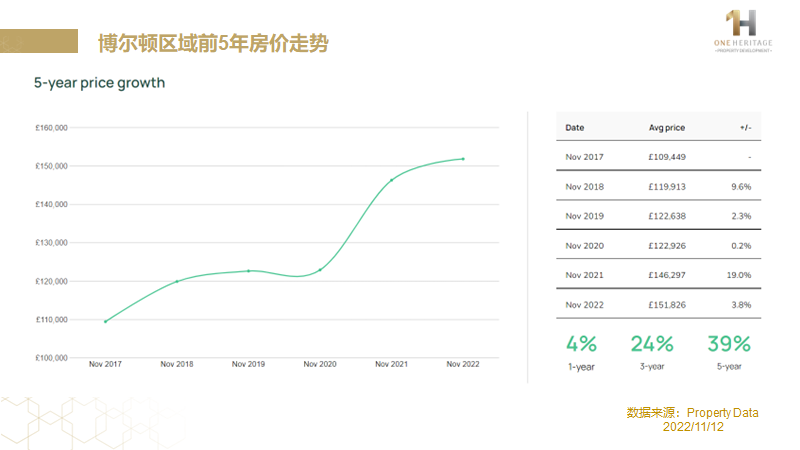Select the Chinese slide title text
800x450 pixels.
tap(213, 44)
